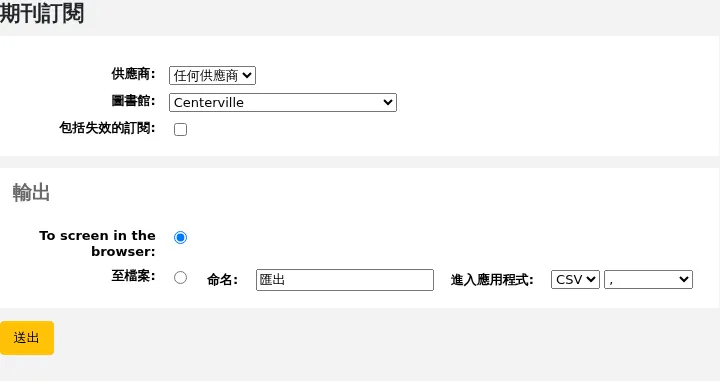
Task: Click the 命名 filename input field
Action: point(345,280)
